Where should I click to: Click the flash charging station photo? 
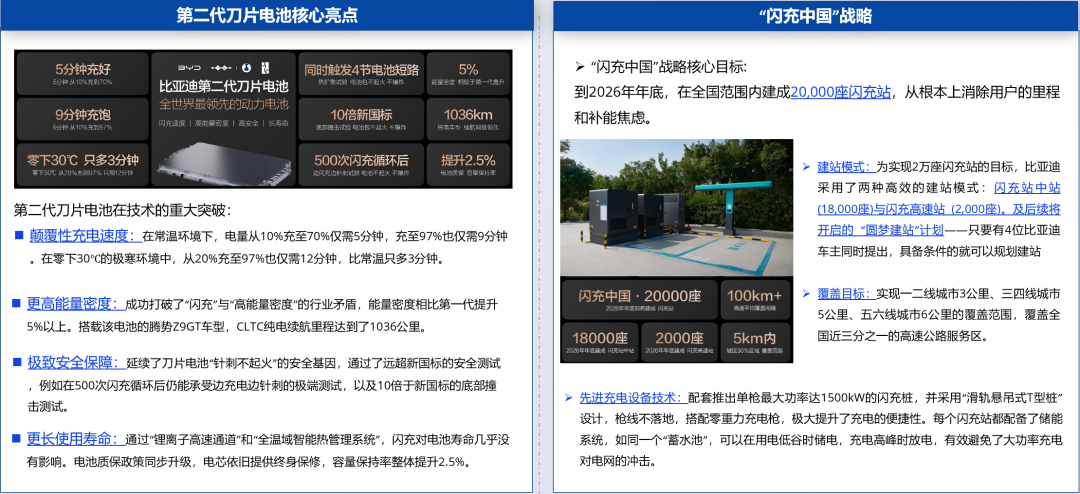click(x=676, y=207)
